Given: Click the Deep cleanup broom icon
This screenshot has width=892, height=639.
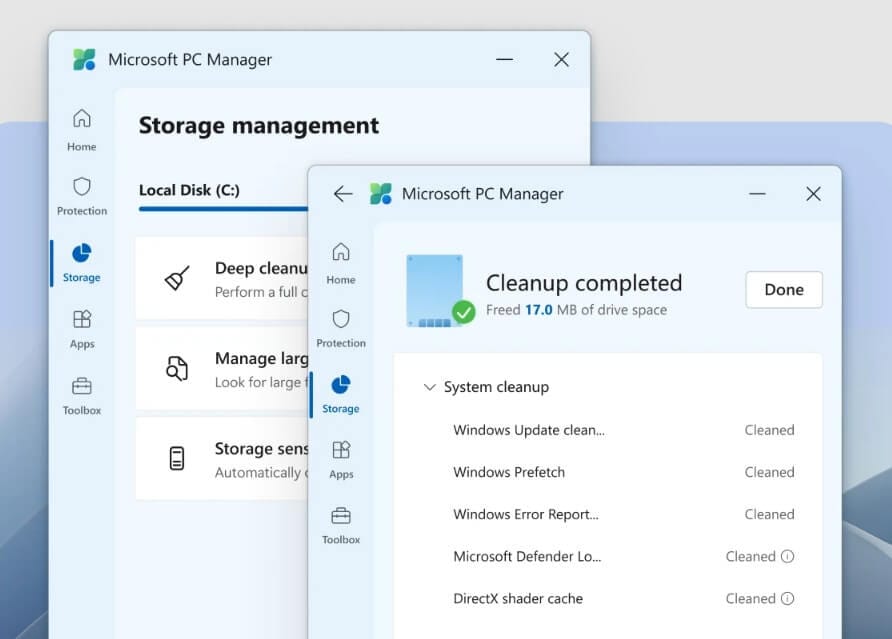Looking at the screenshot, I should (177, 278).
